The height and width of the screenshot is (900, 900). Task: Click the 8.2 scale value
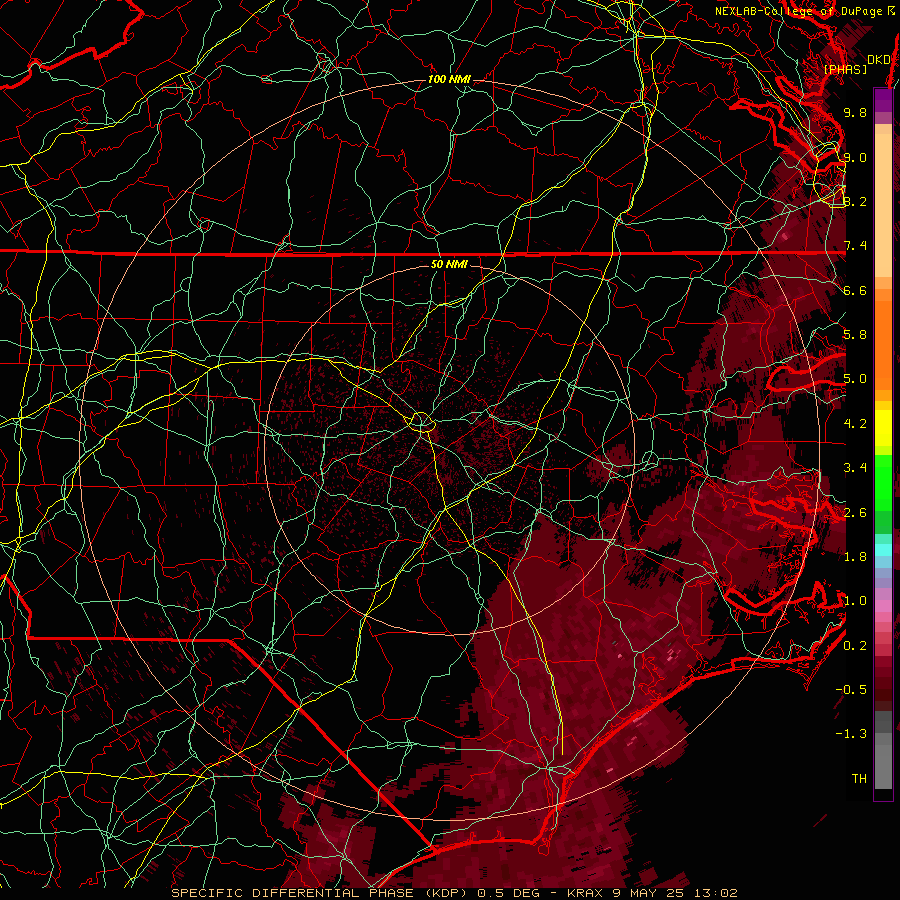(x=855, y=201)
